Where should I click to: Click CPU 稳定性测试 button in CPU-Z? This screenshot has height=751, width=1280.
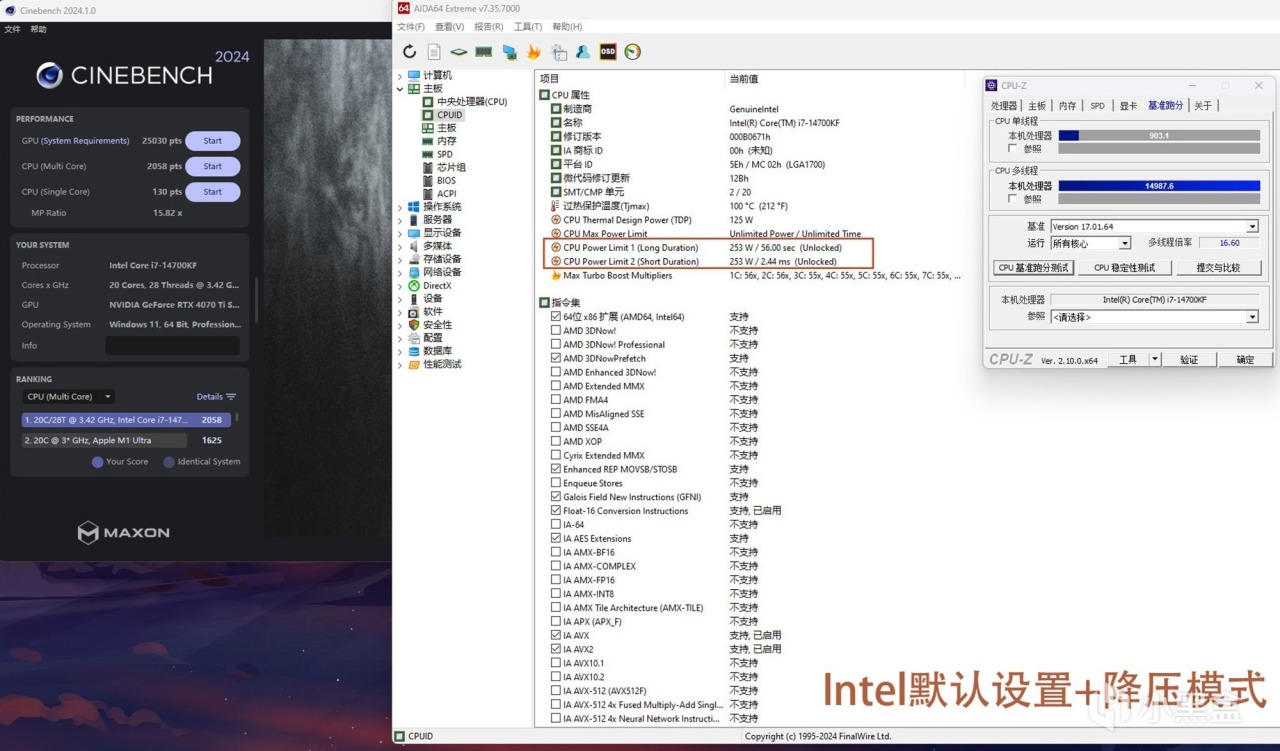(1124, 268)
